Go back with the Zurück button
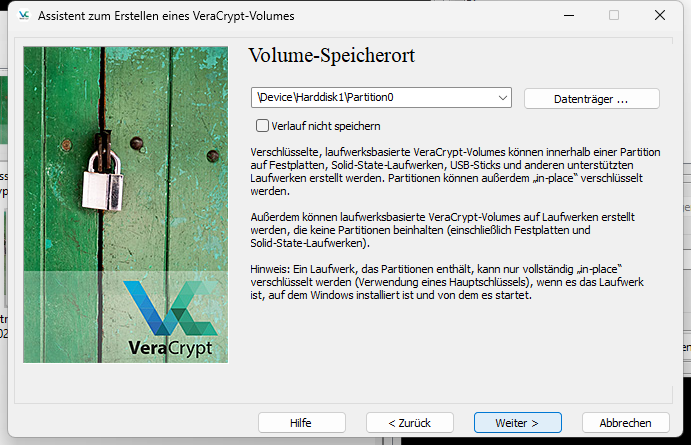 click(409, 423)
